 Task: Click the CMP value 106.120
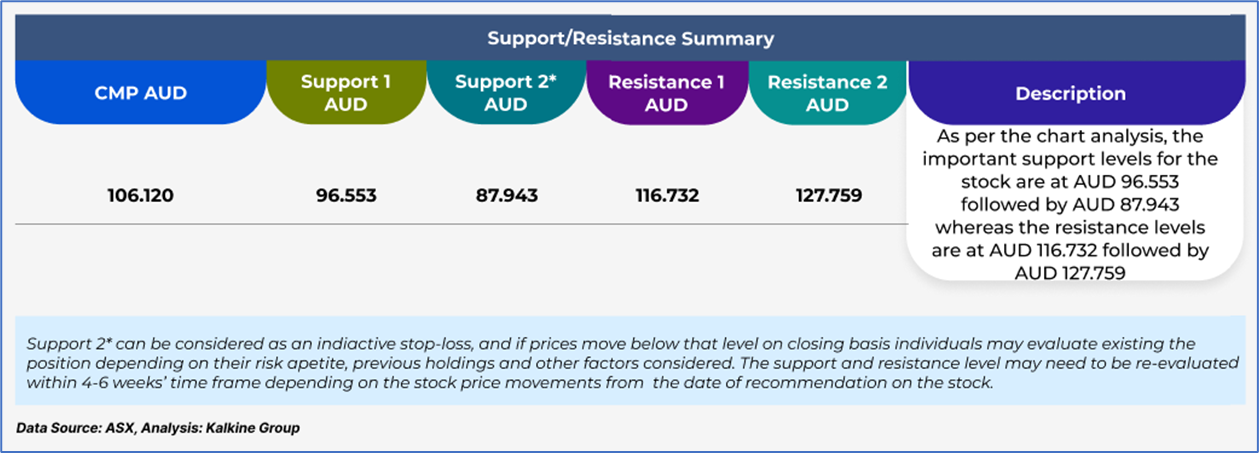(x=140, y=195)
